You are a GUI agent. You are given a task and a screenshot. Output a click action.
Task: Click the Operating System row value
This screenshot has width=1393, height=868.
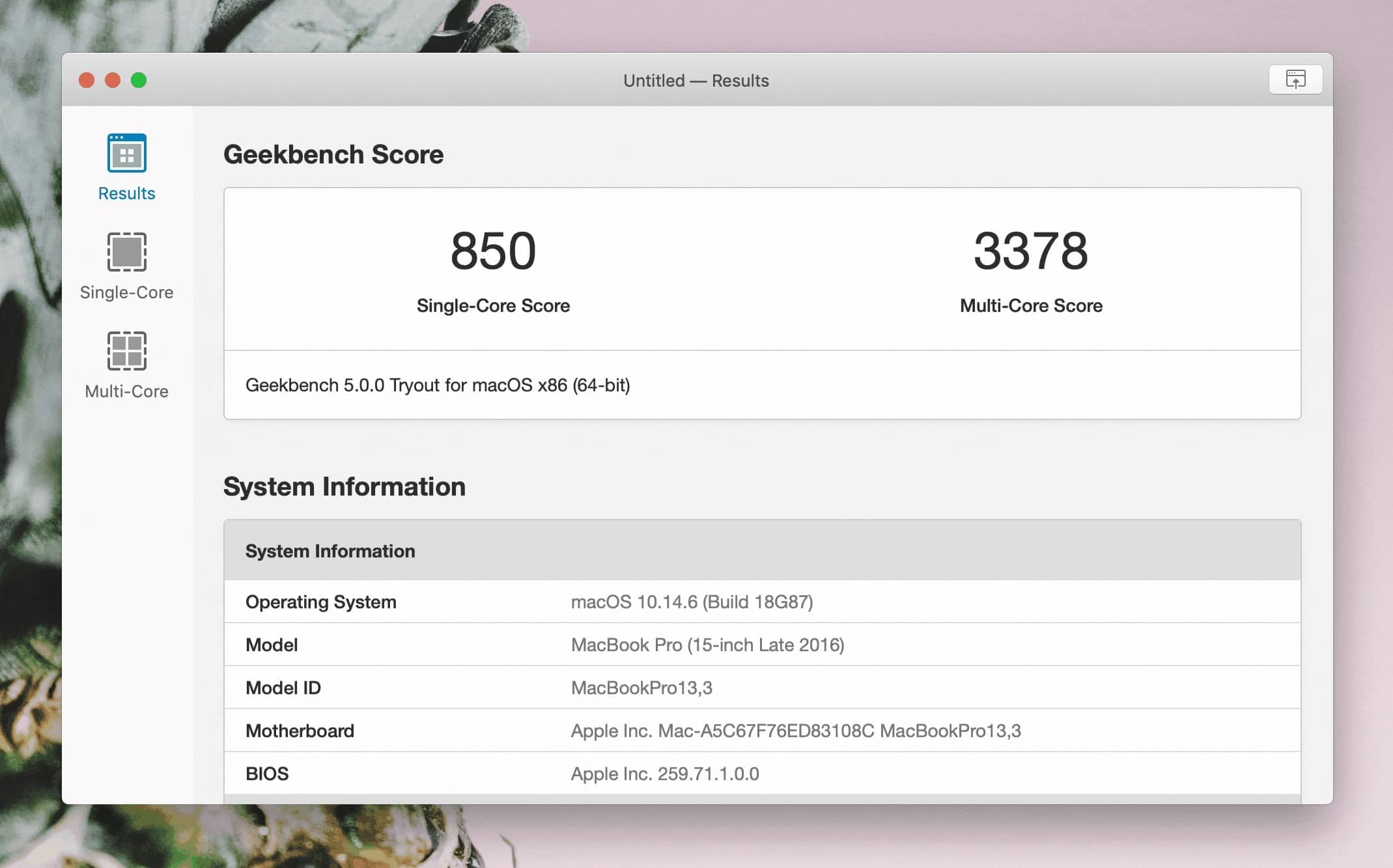[x=692, y=602]
